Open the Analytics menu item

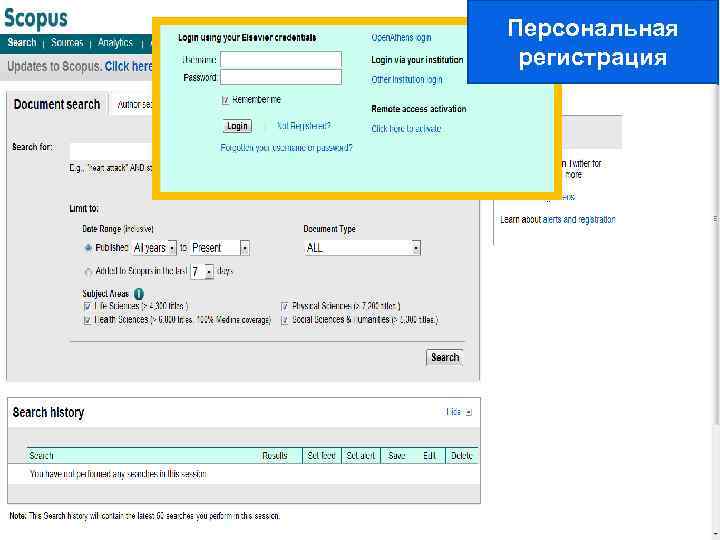(x=115, y=43)
